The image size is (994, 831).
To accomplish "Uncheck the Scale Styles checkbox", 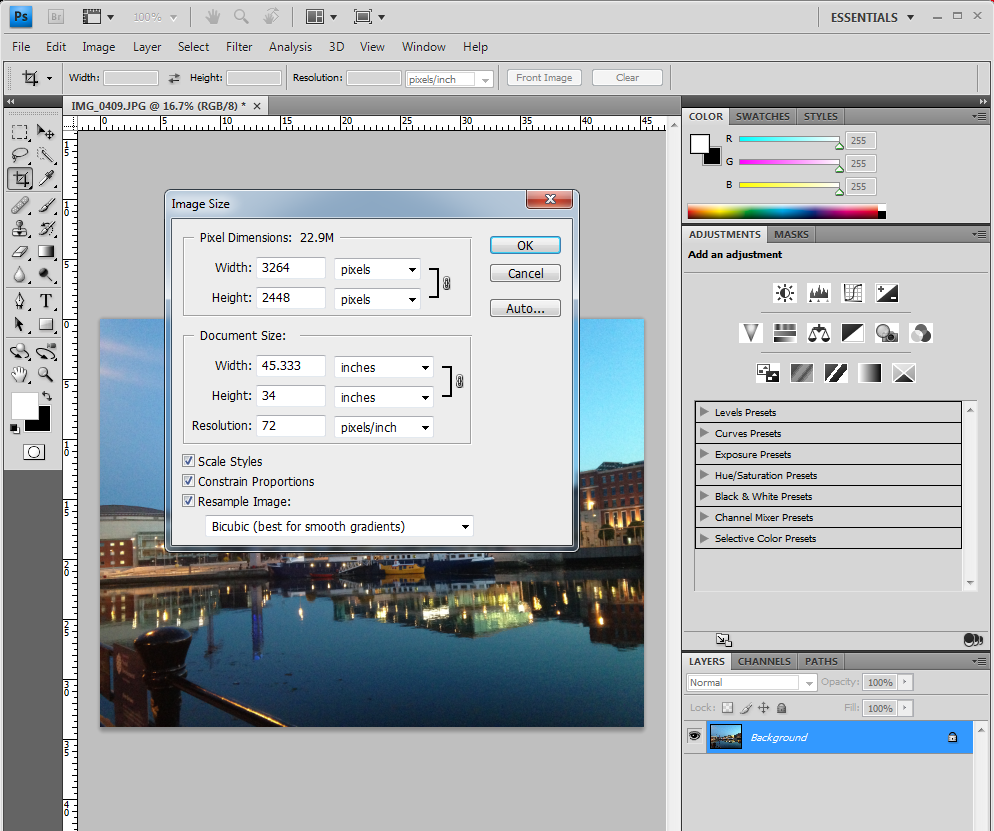I will 188,461.
